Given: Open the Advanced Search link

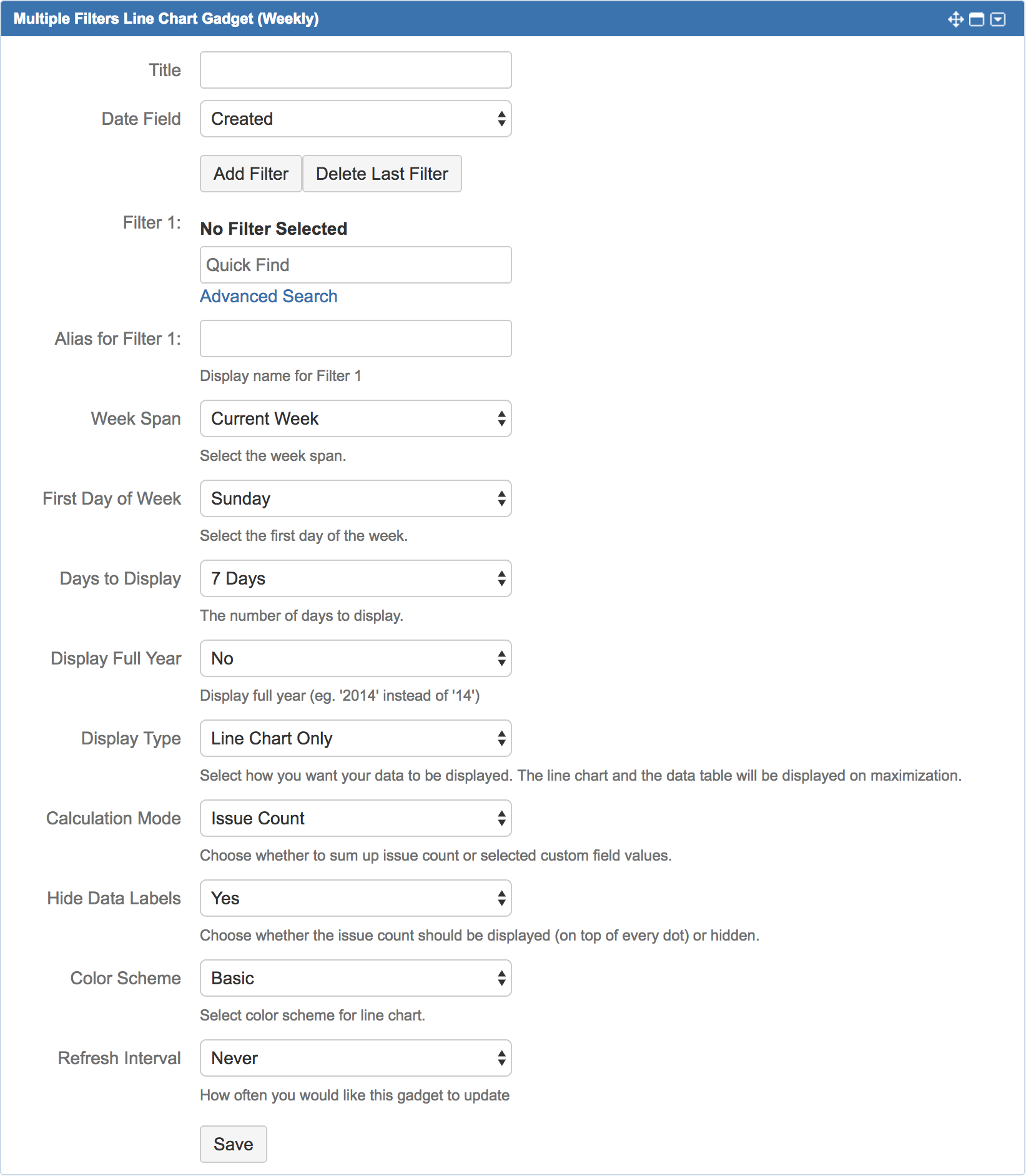Looking at the screenshot, I should (x=269, y=296).
